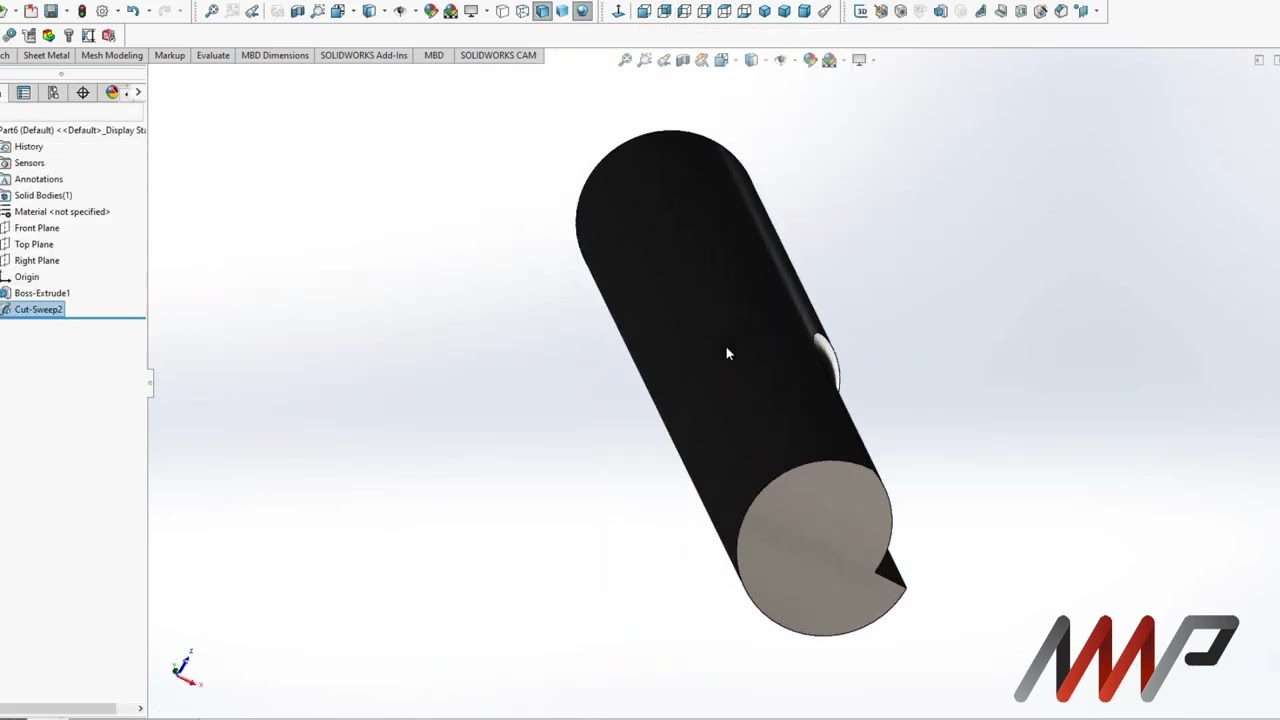Select the Origin in feature tree
Screen dimensions: 1280x720
point(26,277)
